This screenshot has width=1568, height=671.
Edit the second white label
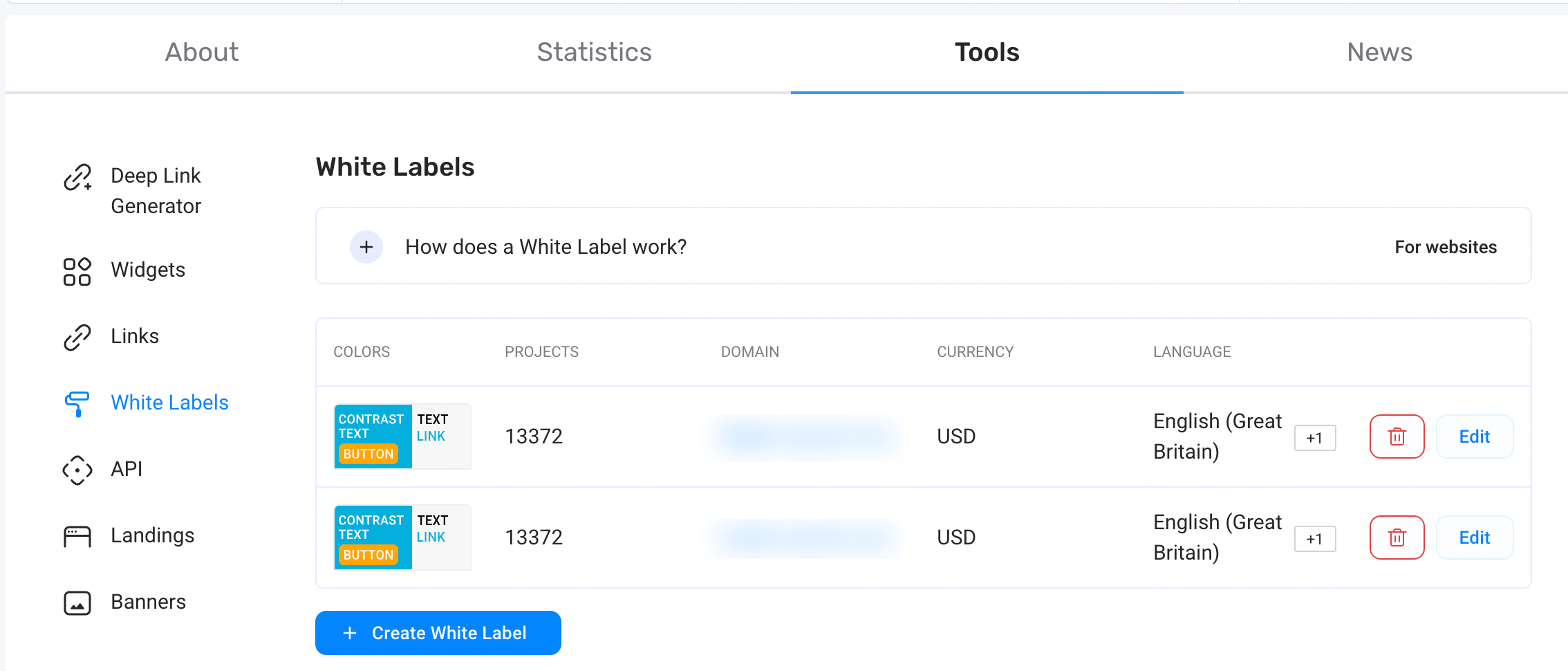pyautogui.click(x=1474, y=537)
